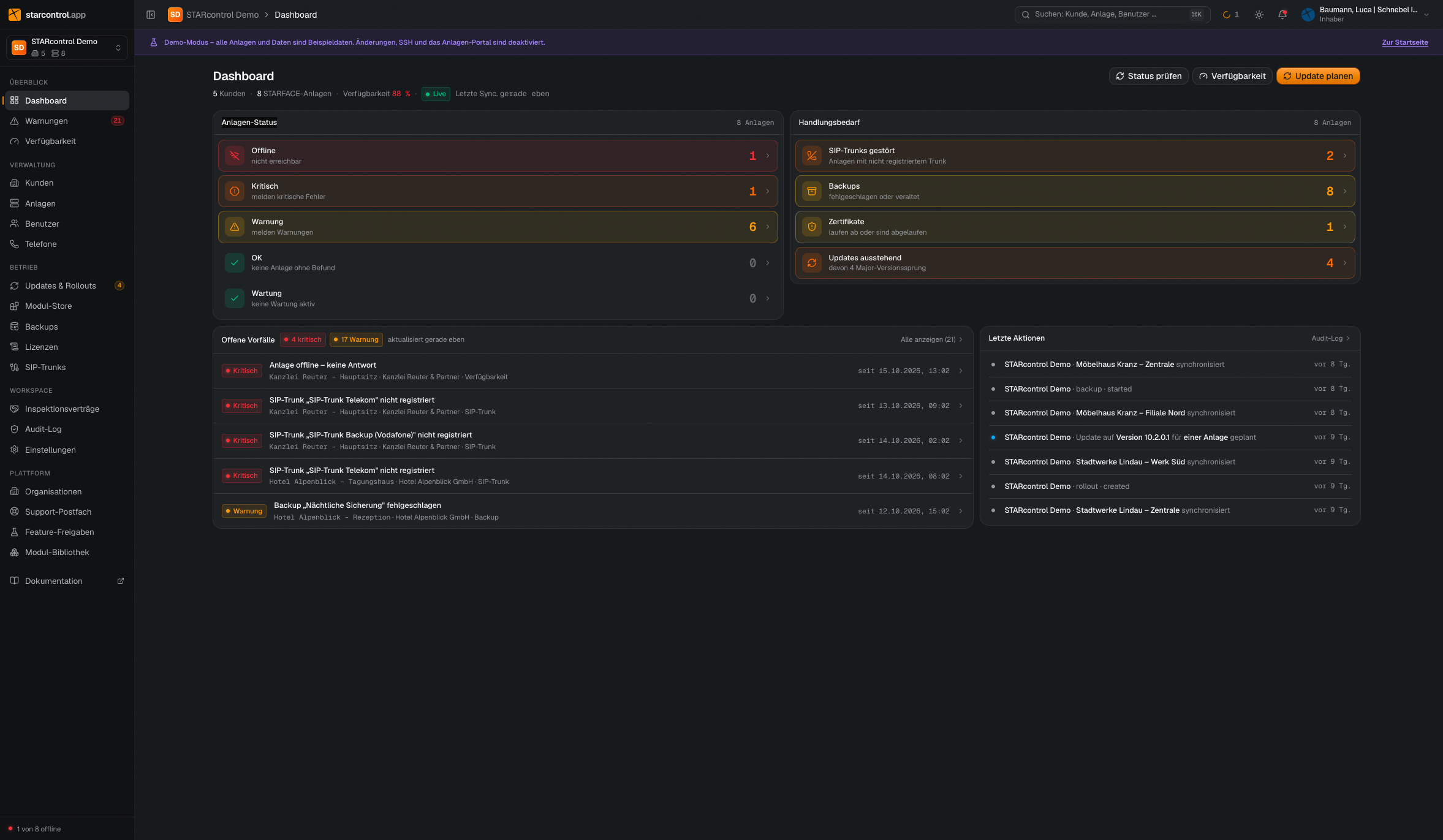Expand chevron of Vodafone SIP-Trunk Backup incident
This screenshot has width=1443, height=840.
pos(961,441)
